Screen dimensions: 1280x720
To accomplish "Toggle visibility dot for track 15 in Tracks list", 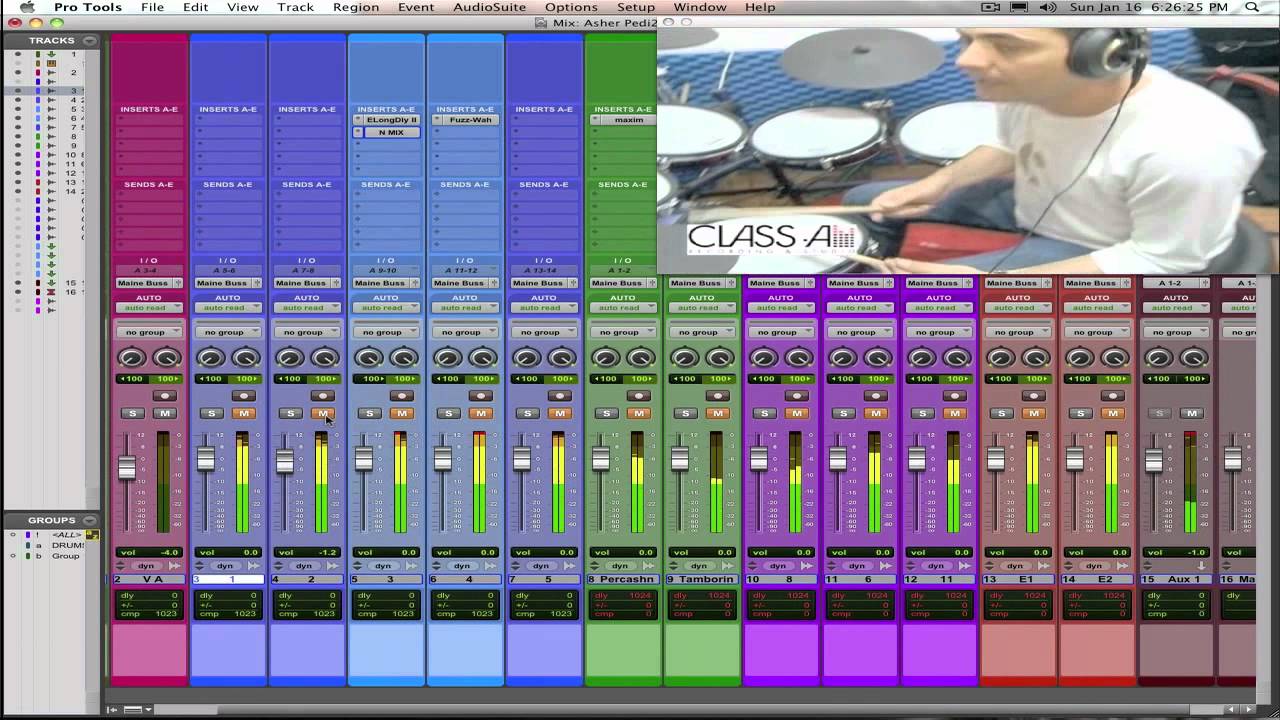I will pos(17,283).
